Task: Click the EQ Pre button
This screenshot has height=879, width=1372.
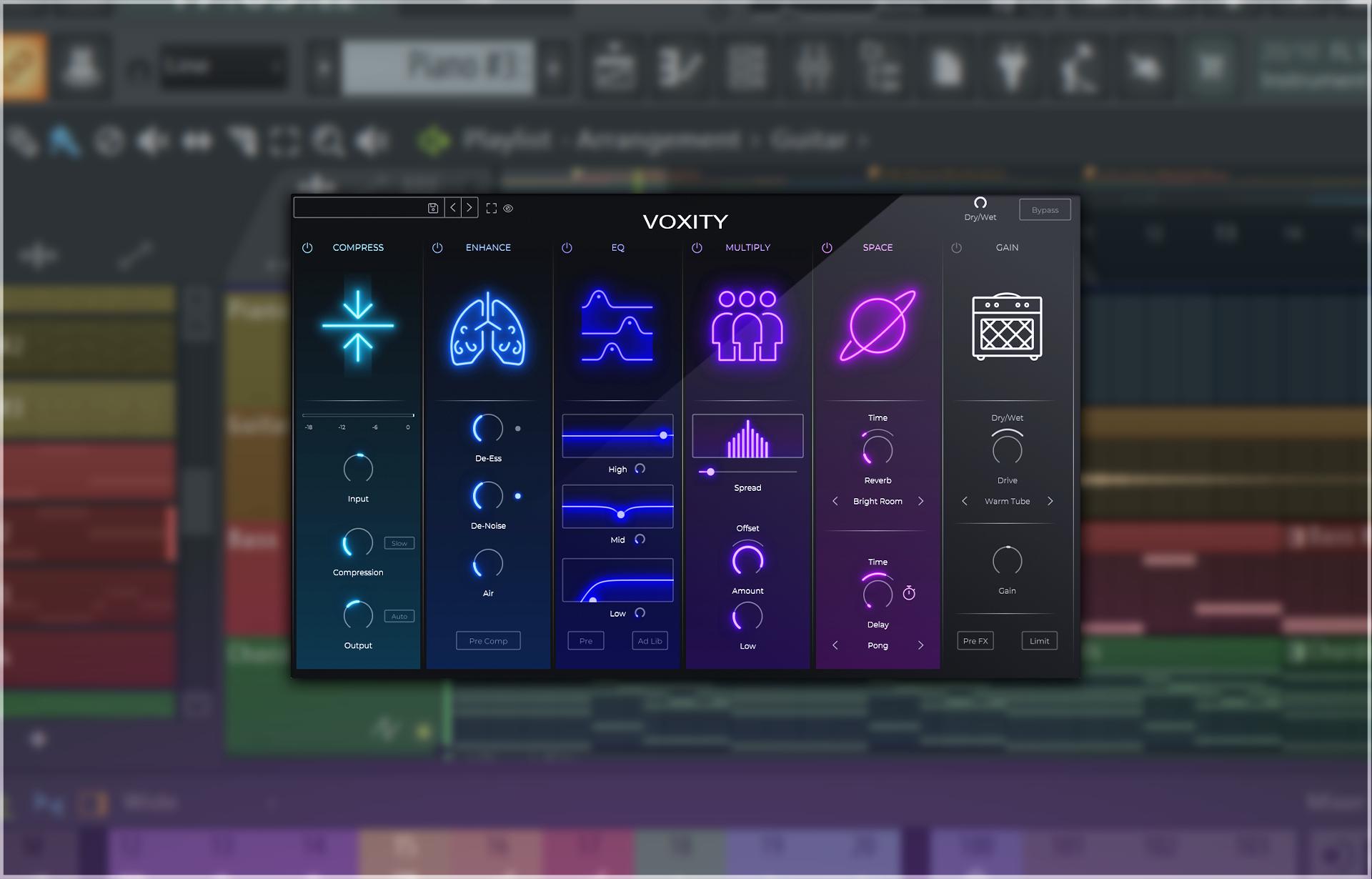Action: [x=586, y=641]
